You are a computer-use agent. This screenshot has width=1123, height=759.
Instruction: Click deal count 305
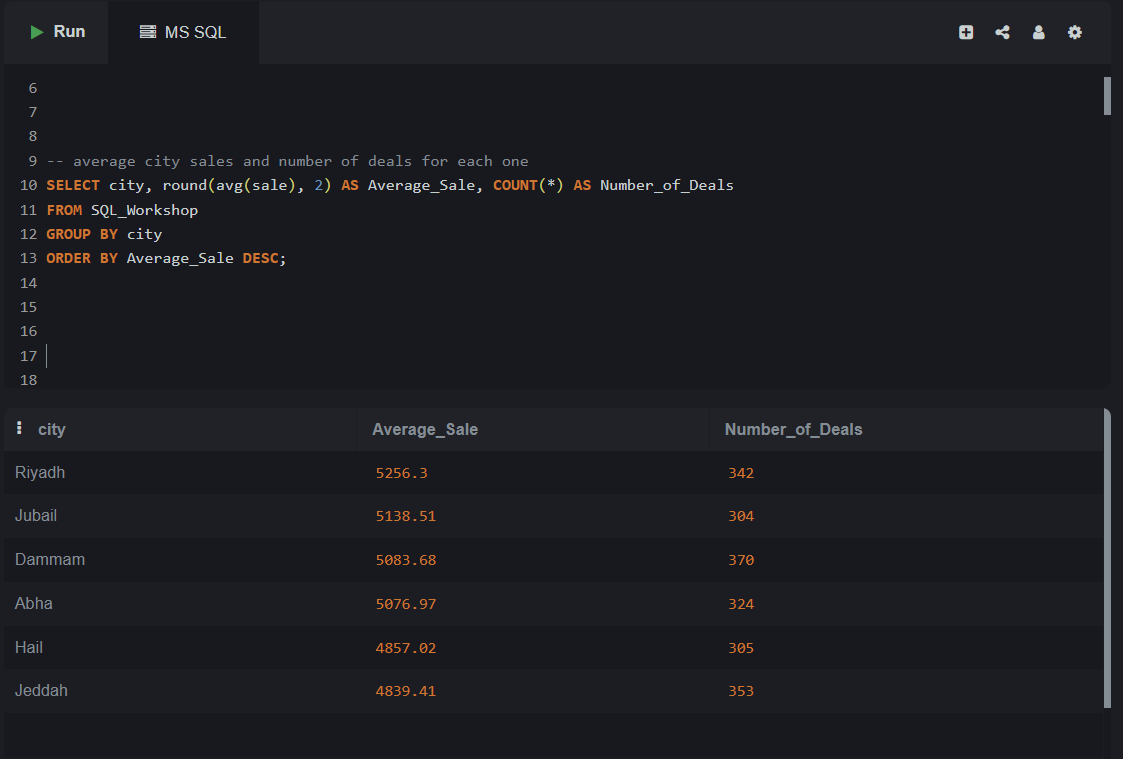click(741, 648)
